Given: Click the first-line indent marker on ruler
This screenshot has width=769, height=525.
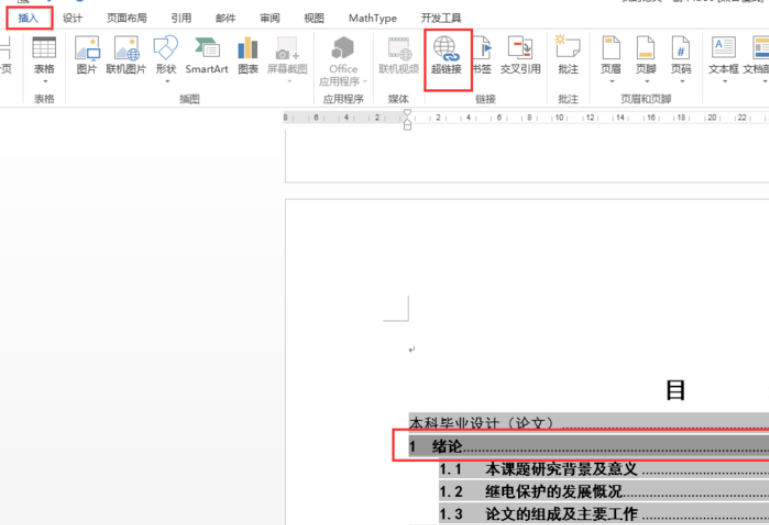Looking at the screenshot, I should (x=407, y=113).
